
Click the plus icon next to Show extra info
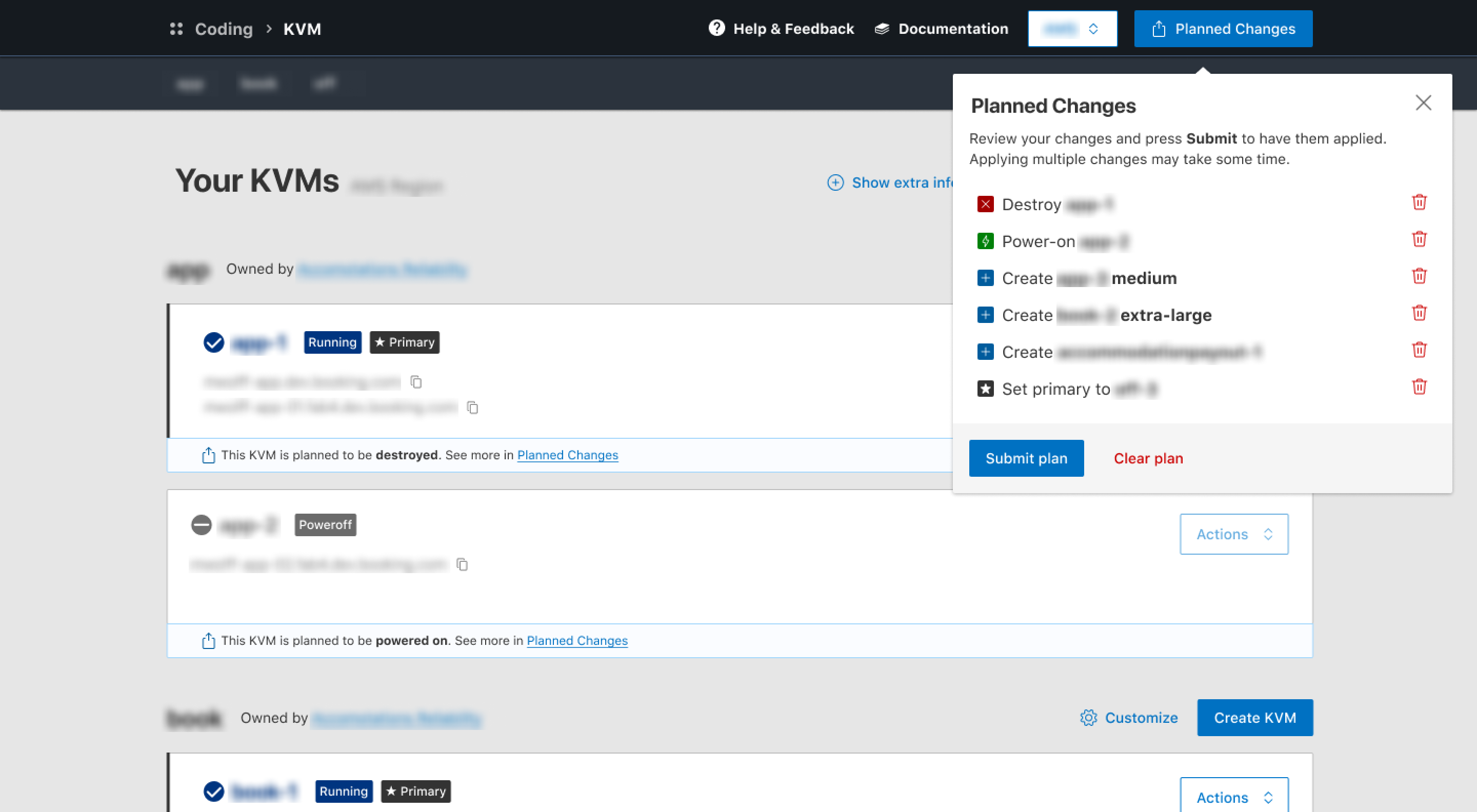point(835,182)
